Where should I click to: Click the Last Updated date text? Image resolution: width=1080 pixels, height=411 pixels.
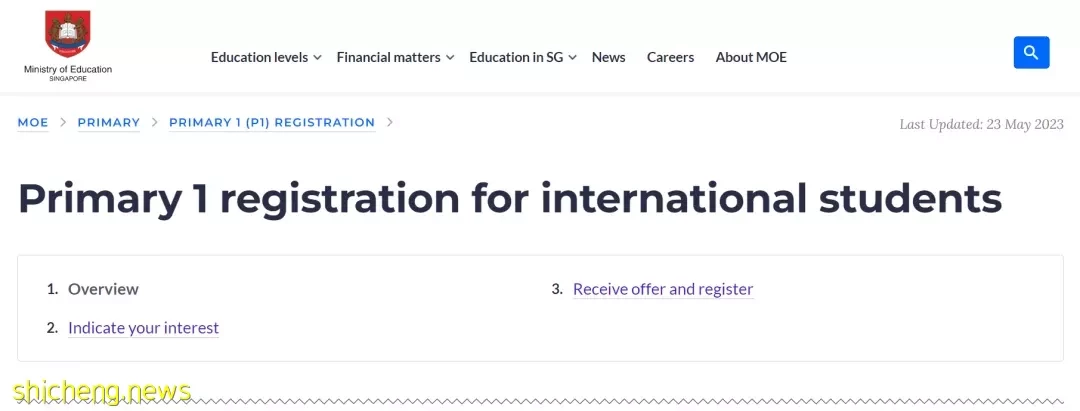pyautogui.click(x=982, y=124)
